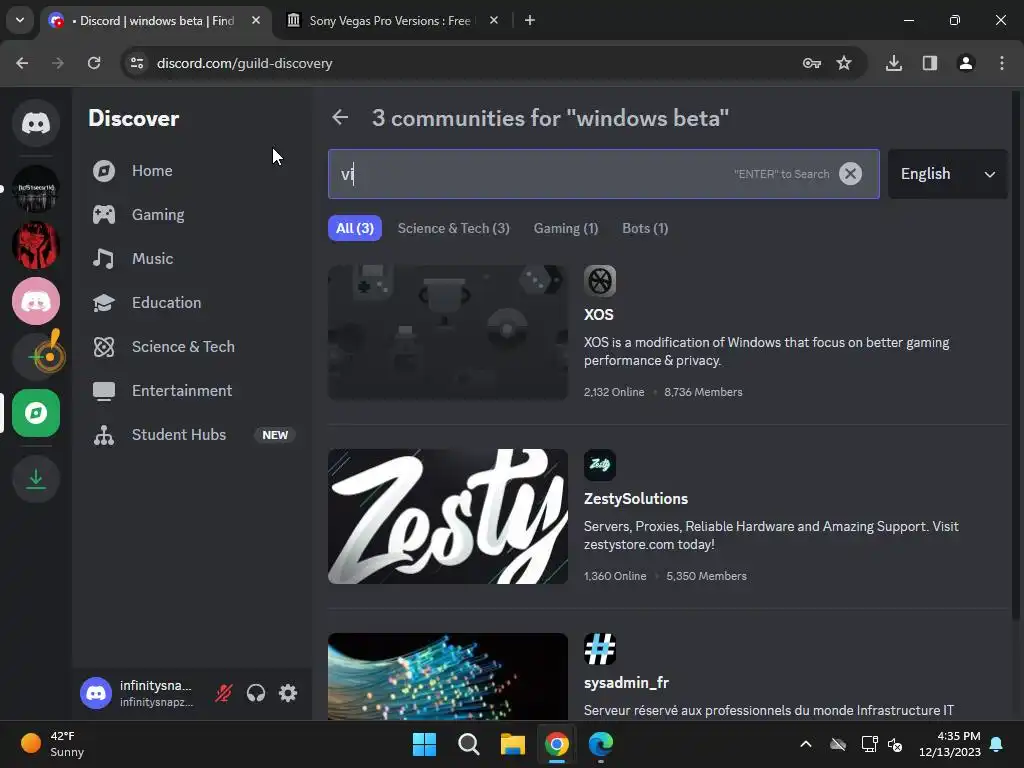This screenshot has width=1024, height=768.
Task: Click the browser back arrow
Action: coord(22,63)
